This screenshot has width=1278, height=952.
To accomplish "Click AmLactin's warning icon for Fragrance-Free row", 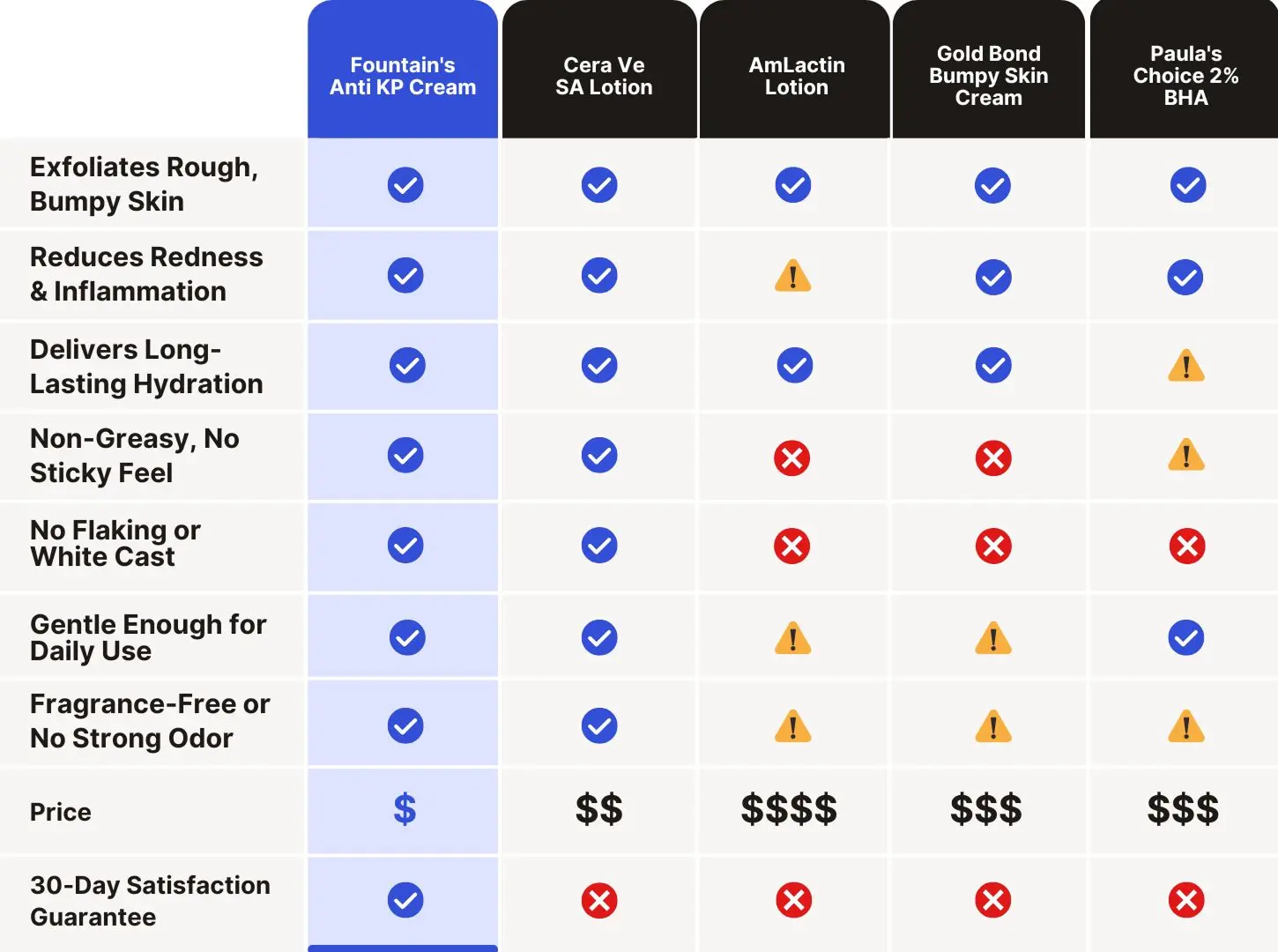I will point(792,726).
